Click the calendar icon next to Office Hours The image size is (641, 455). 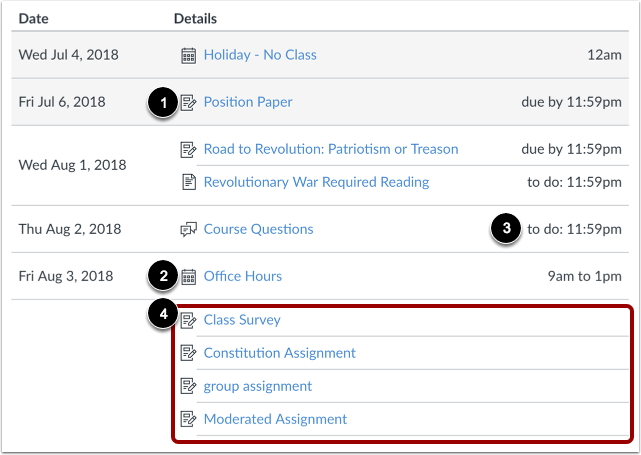pos(188,277)
